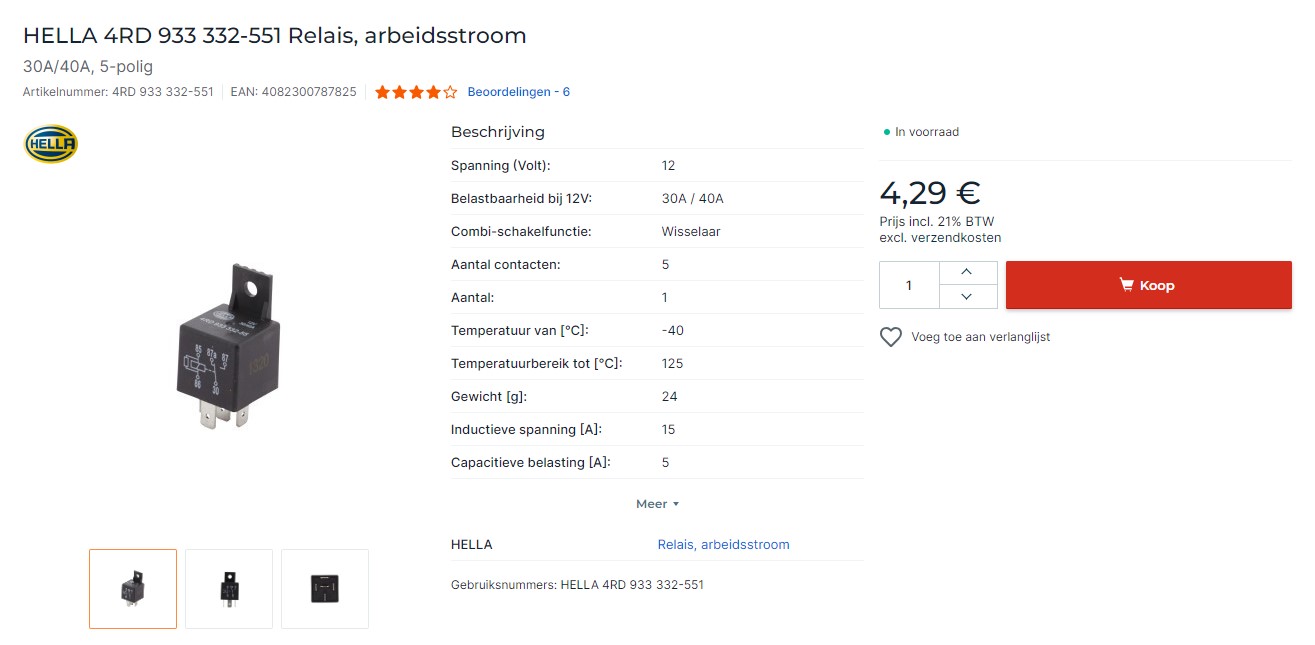This screenshot has height=645, width=1315.
Task: Click the heart wishlist icon
Action: (891, 337)
